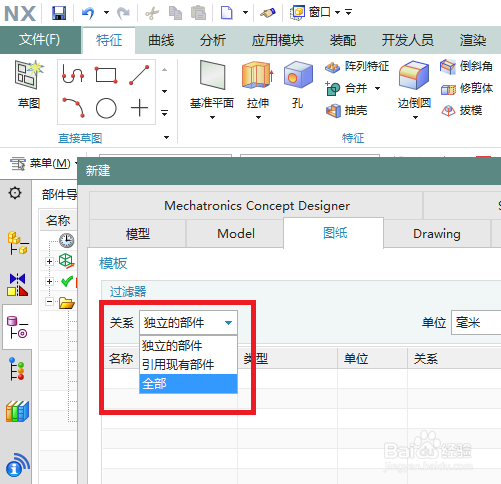Click the 修剪体 trim body tool

click(467, 88)
